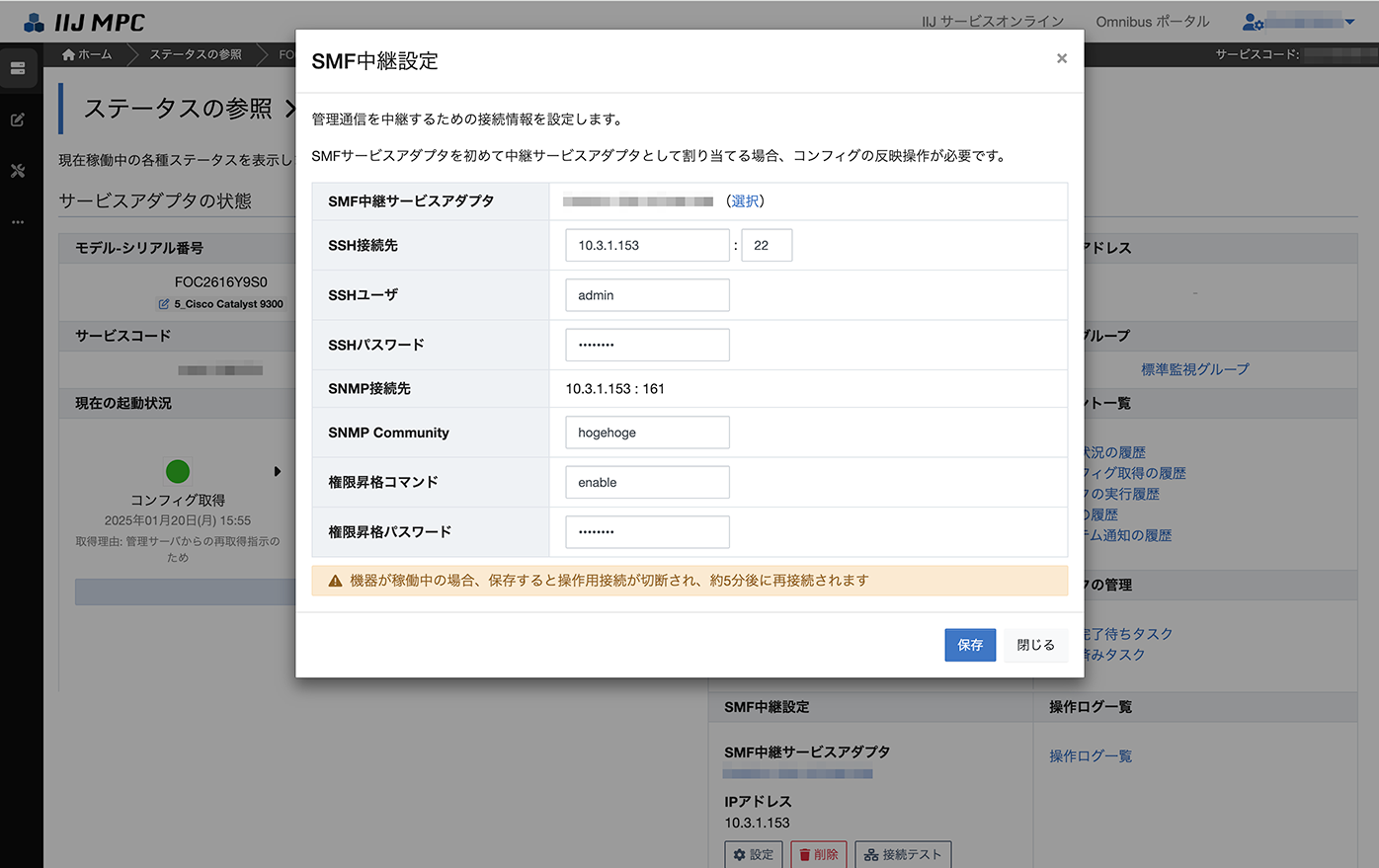Click the server icon in left sidebar
This screenshot has height=868, width=1379.
click(18, 68)
